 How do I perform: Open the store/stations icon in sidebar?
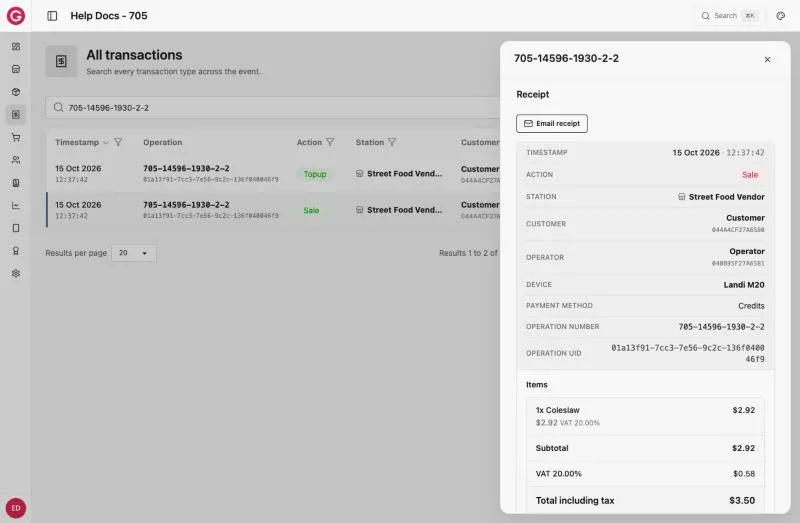16,69
